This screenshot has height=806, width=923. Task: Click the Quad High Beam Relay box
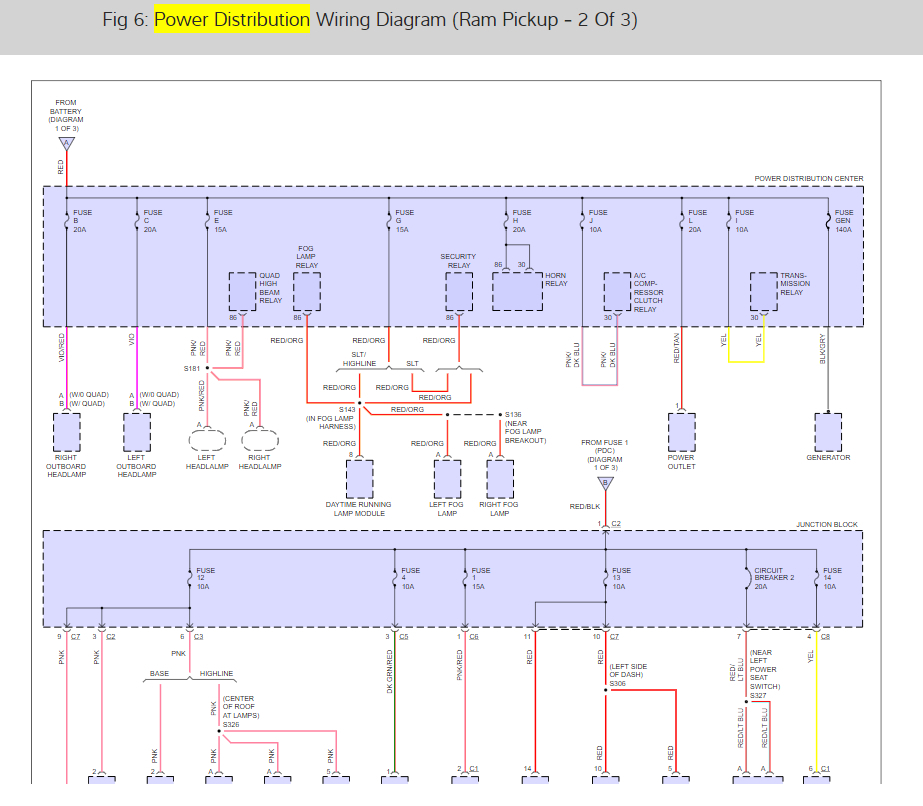click(242, 291)
